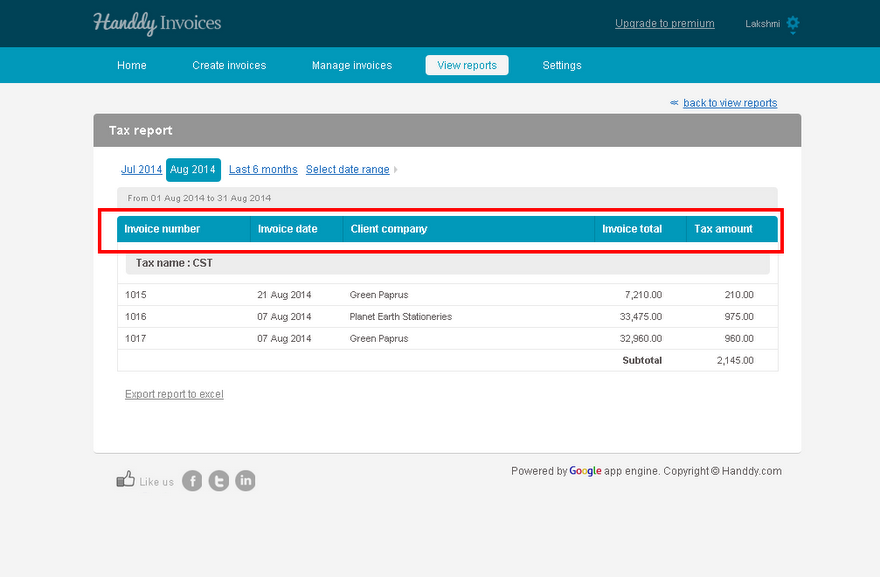Click the Upgrade to premium link
Image resolution: width=880 pixels, height=577 pixels.
pos(664,24)
